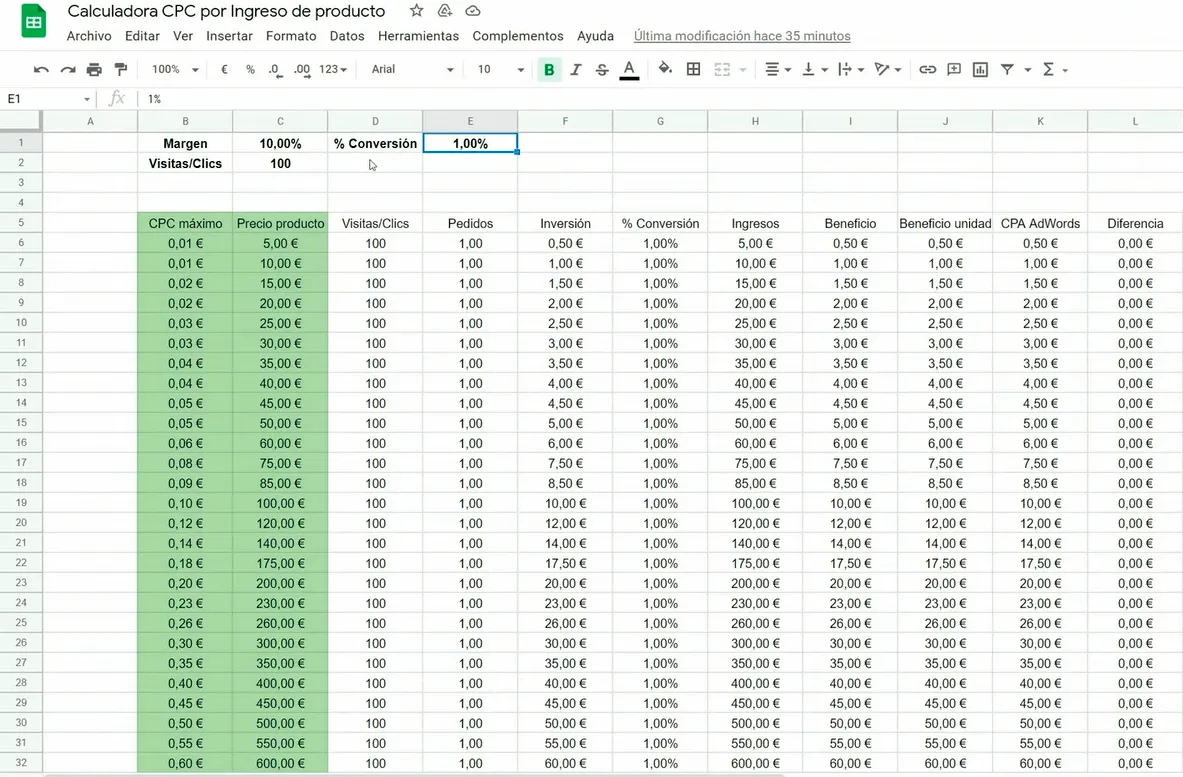The image size is (1183, 777).
Task: Open font size 10 dropdown
Action: pos(500,69)
